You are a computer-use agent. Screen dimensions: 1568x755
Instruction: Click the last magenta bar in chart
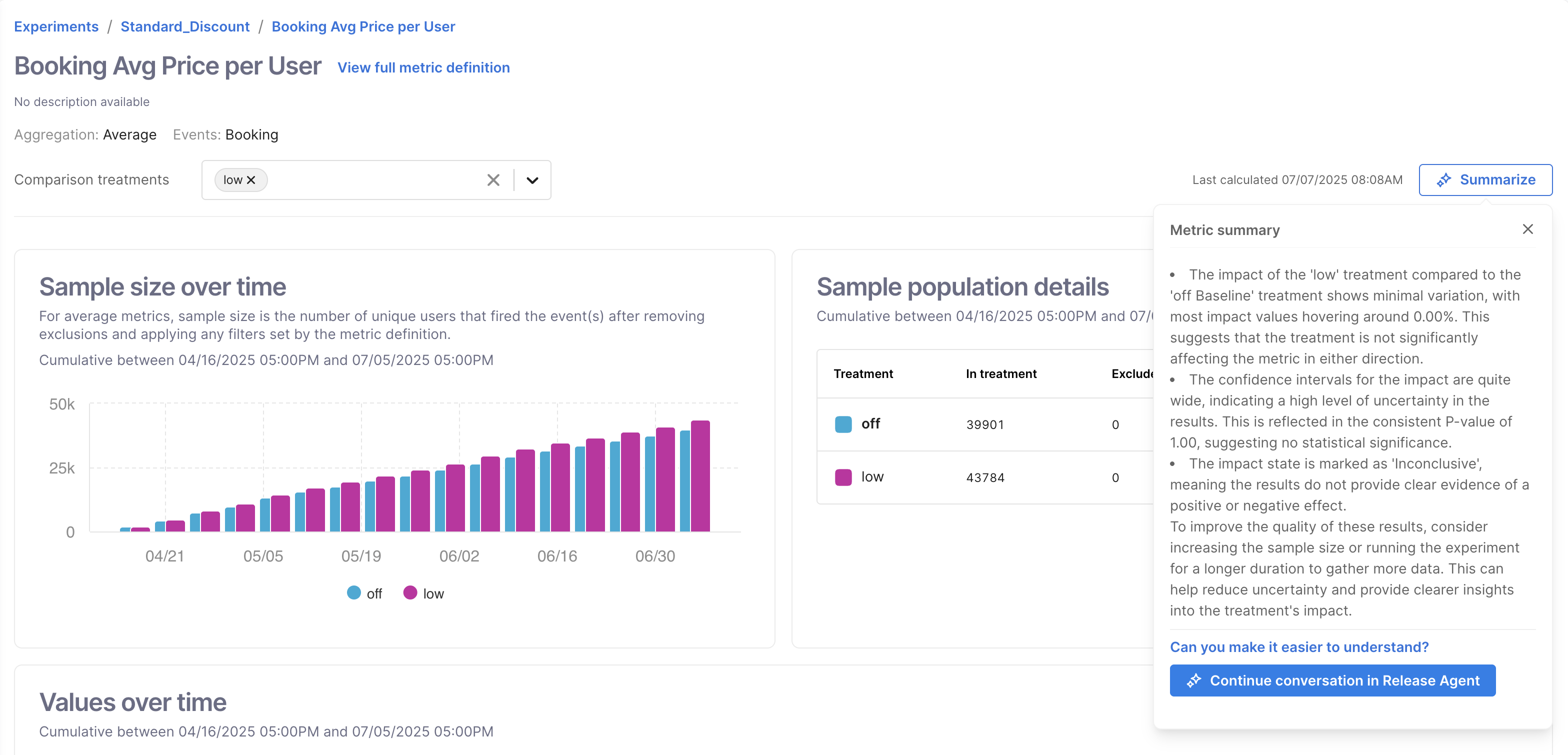(700, 475)
